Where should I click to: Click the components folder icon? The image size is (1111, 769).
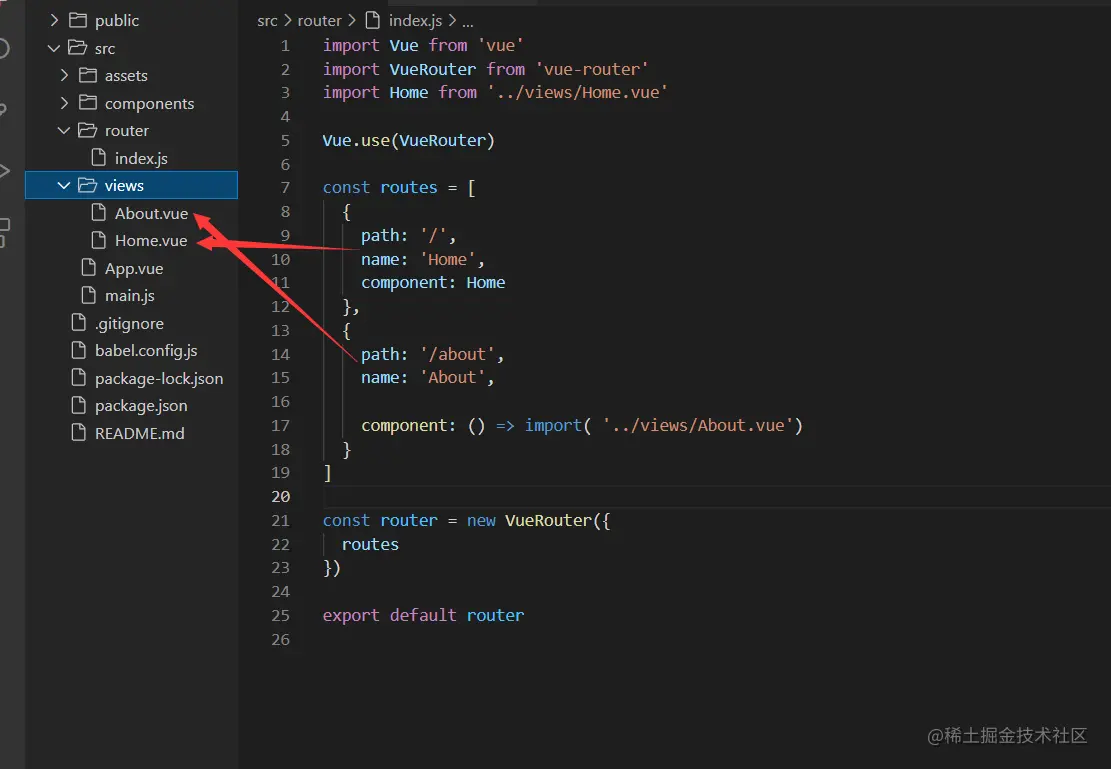88,103
